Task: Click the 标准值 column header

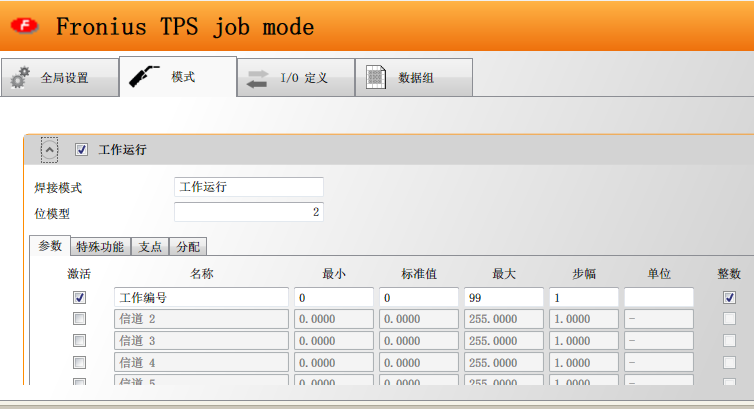Action: (419, 274)
